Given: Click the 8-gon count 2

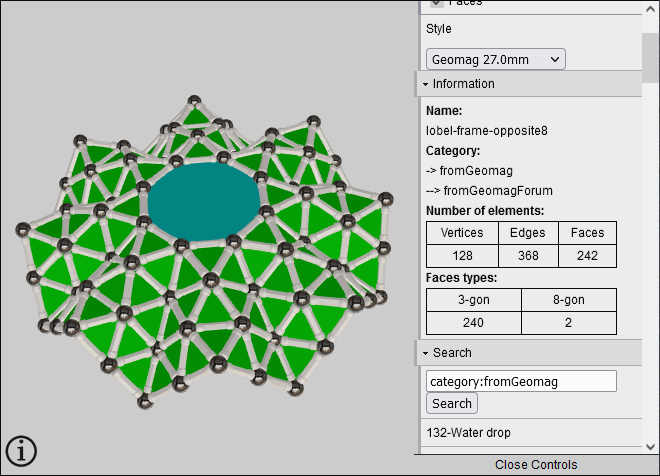Looking at the screenshot, I should [x=569, y=323].
